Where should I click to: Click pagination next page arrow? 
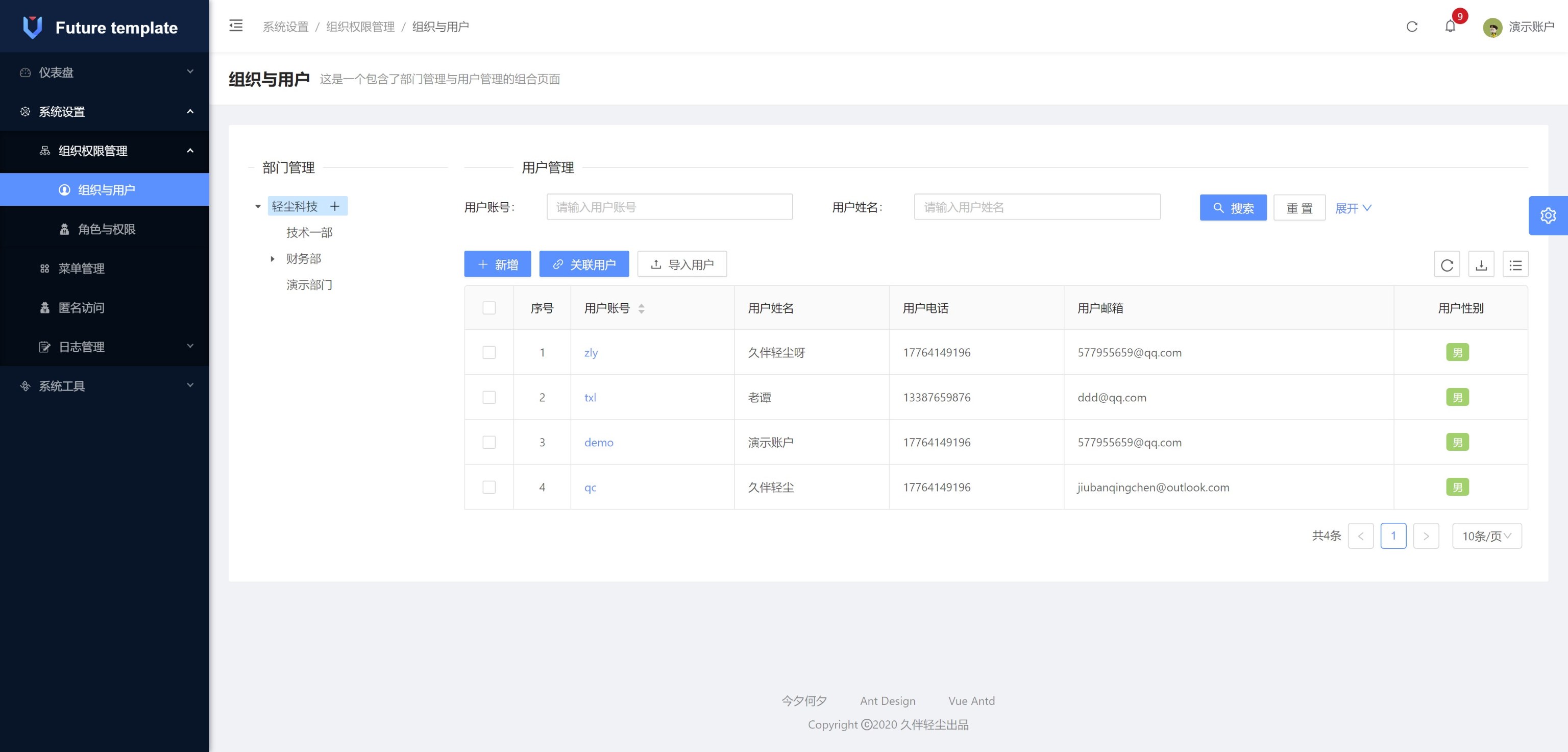pyautogui.click(x=1426, y=536)
